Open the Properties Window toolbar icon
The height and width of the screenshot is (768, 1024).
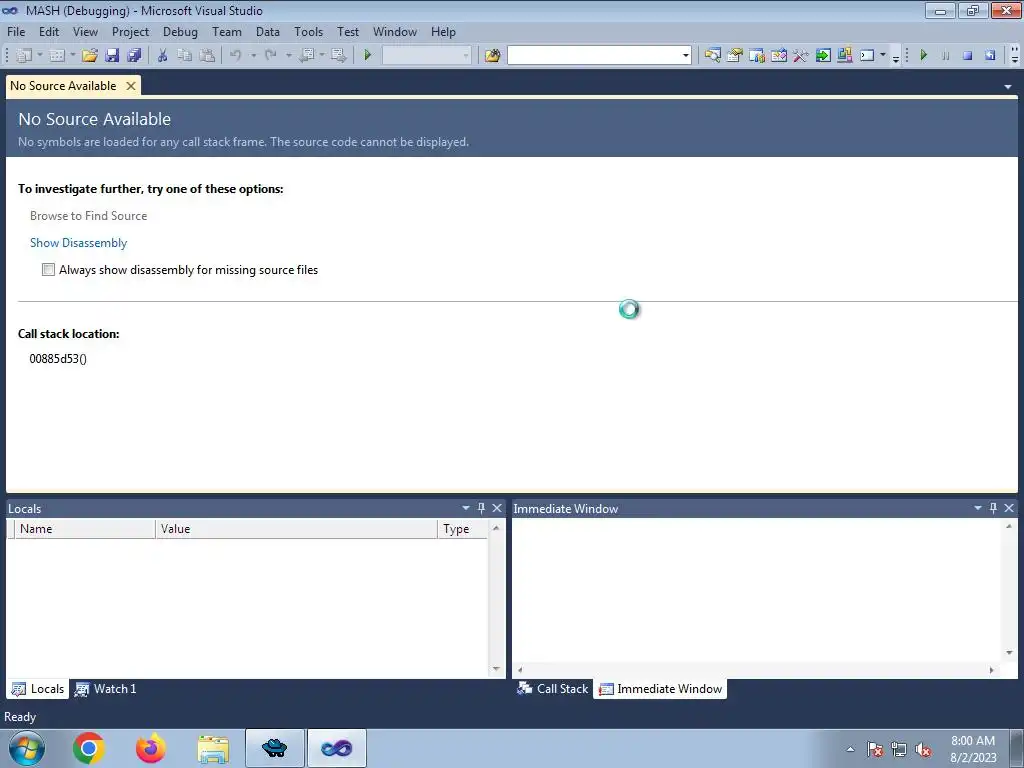(735, 56)
